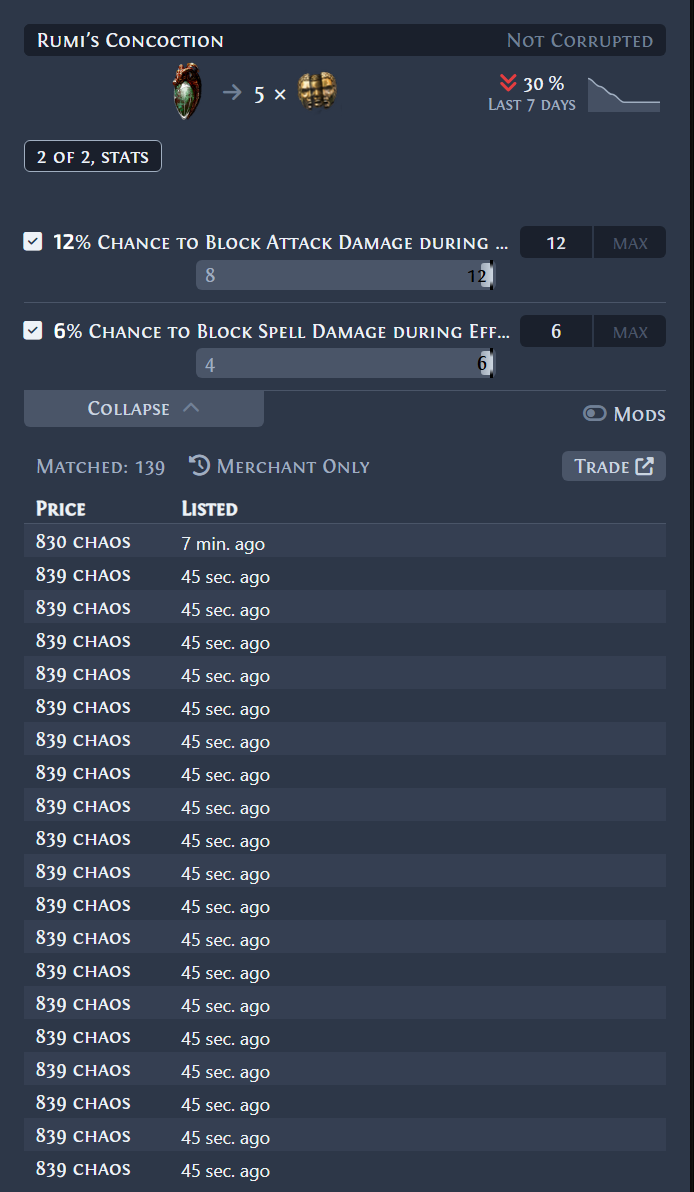Click the Listed column header
This screenshot has width=694, height=1192.
click(210, 509)
